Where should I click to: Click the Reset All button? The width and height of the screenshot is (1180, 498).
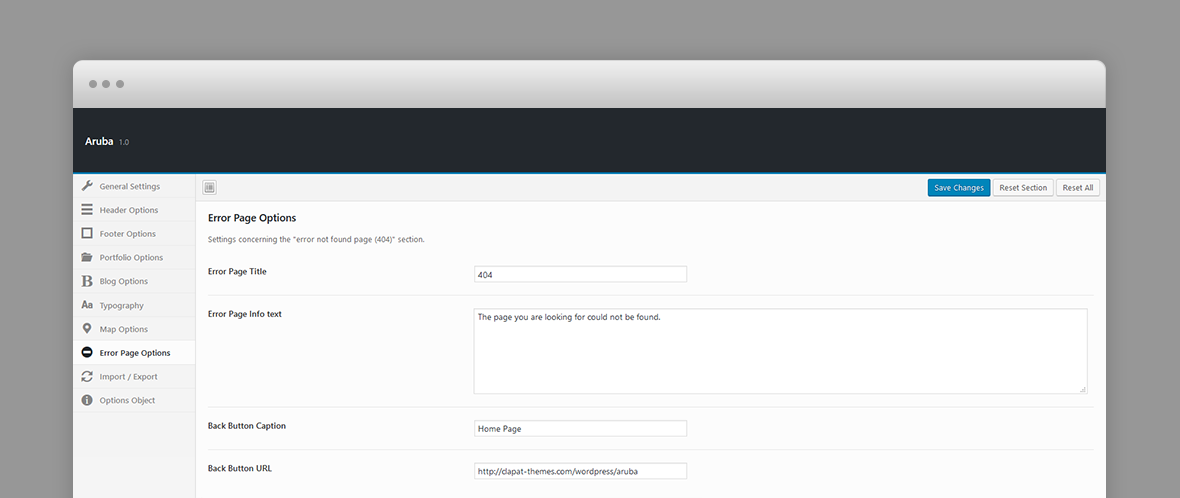pyautogui.click(x=1078, y=187)
